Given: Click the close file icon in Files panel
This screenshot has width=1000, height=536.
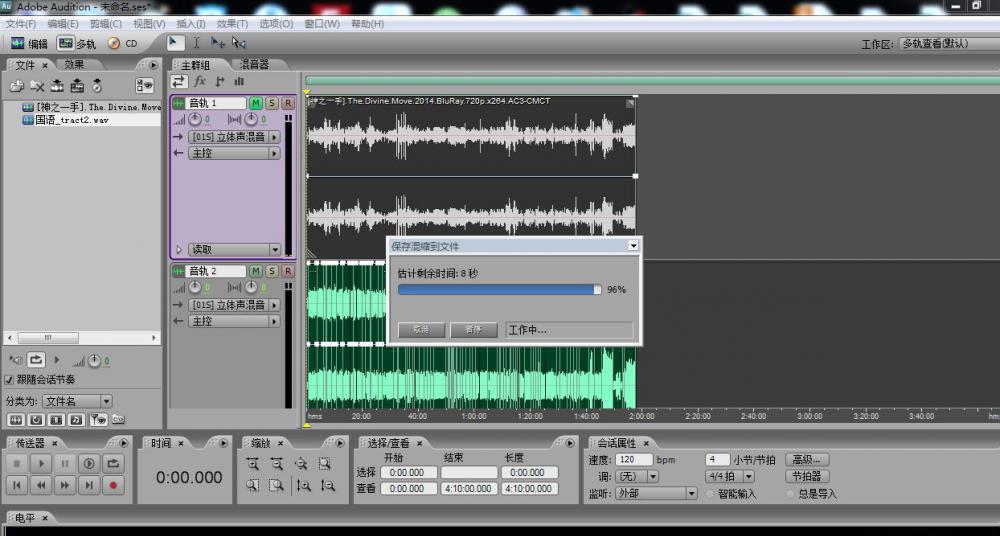Looking at the screenshot, I should tap(38, 86).
